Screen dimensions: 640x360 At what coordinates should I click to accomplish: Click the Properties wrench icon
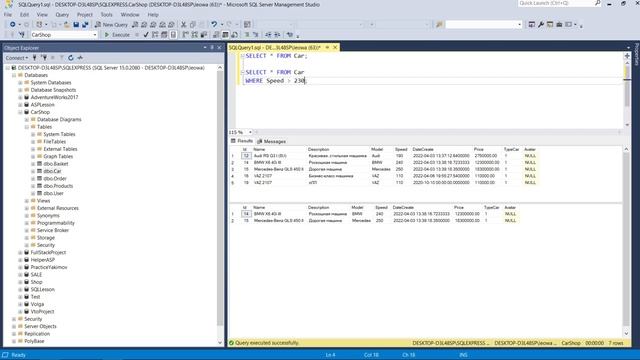tap(541, 24)
